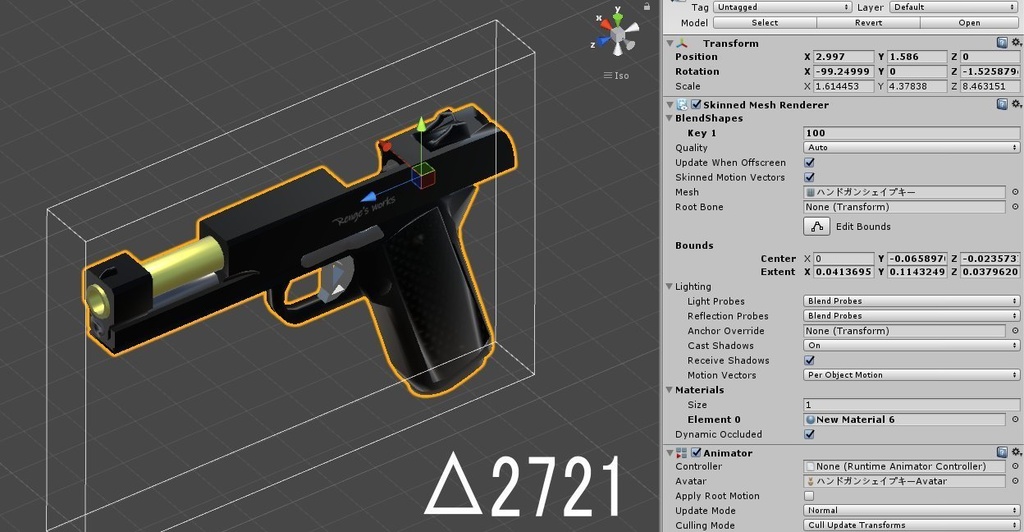Click the Bounds Extent X field
The height and width of the screenshot is (532, 1024).
[843, 272]
